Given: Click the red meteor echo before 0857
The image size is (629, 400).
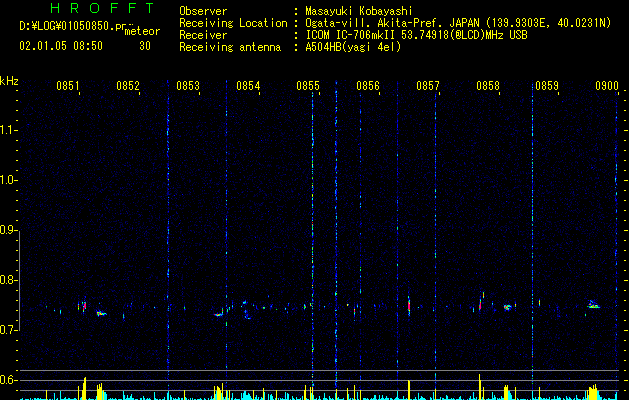Looking at the screenshot, I should (x=409, y=307).
